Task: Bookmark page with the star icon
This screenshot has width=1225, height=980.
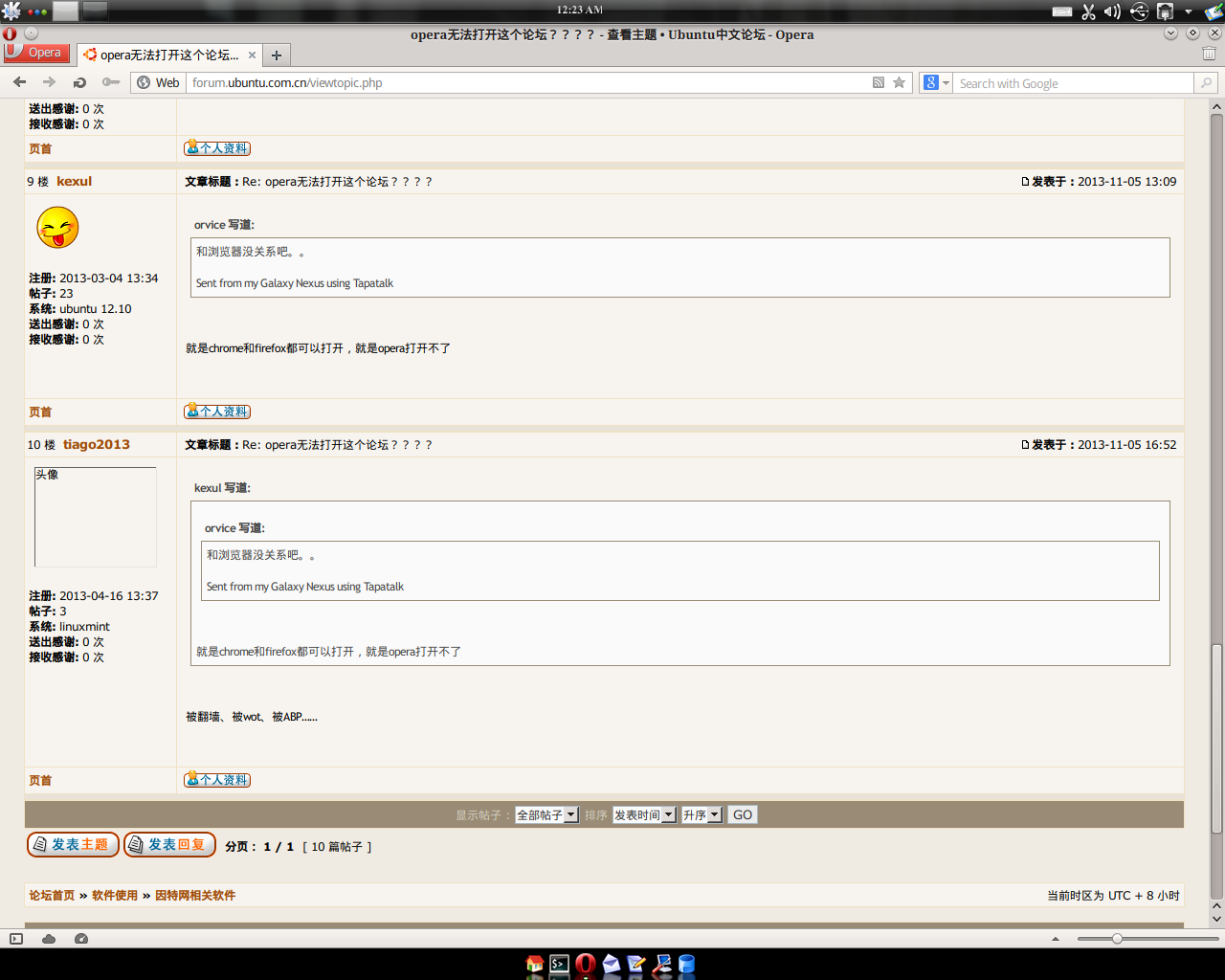Action: tap(899, 82)
